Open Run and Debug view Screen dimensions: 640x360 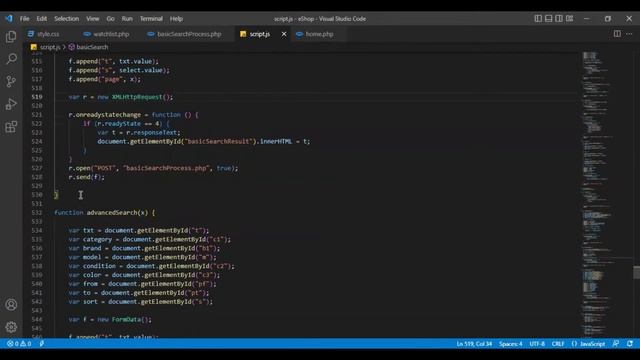[11, 104]
